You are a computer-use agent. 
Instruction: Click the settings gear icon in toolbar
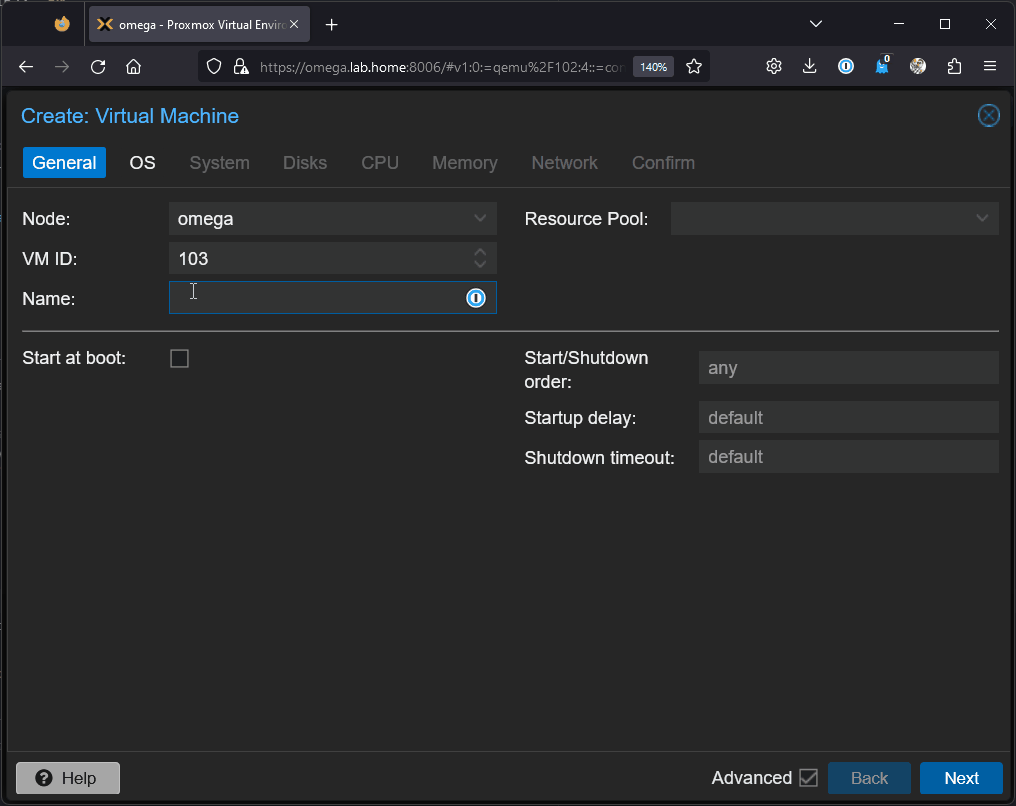(x=774, y=67)
